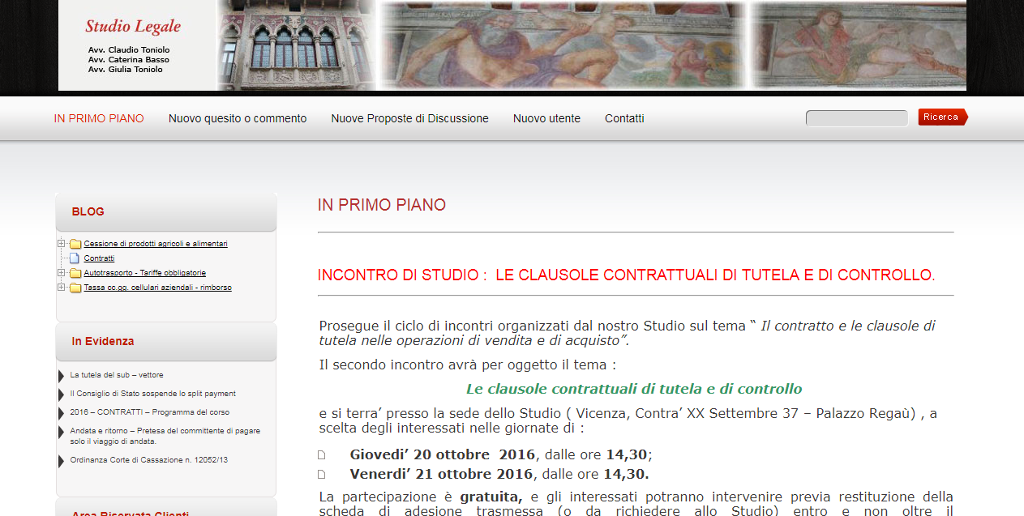1024x516 pixels.
Task: Click arrow bullet before Ordinanza Corte di Cassazione
Action: [61, 461]
